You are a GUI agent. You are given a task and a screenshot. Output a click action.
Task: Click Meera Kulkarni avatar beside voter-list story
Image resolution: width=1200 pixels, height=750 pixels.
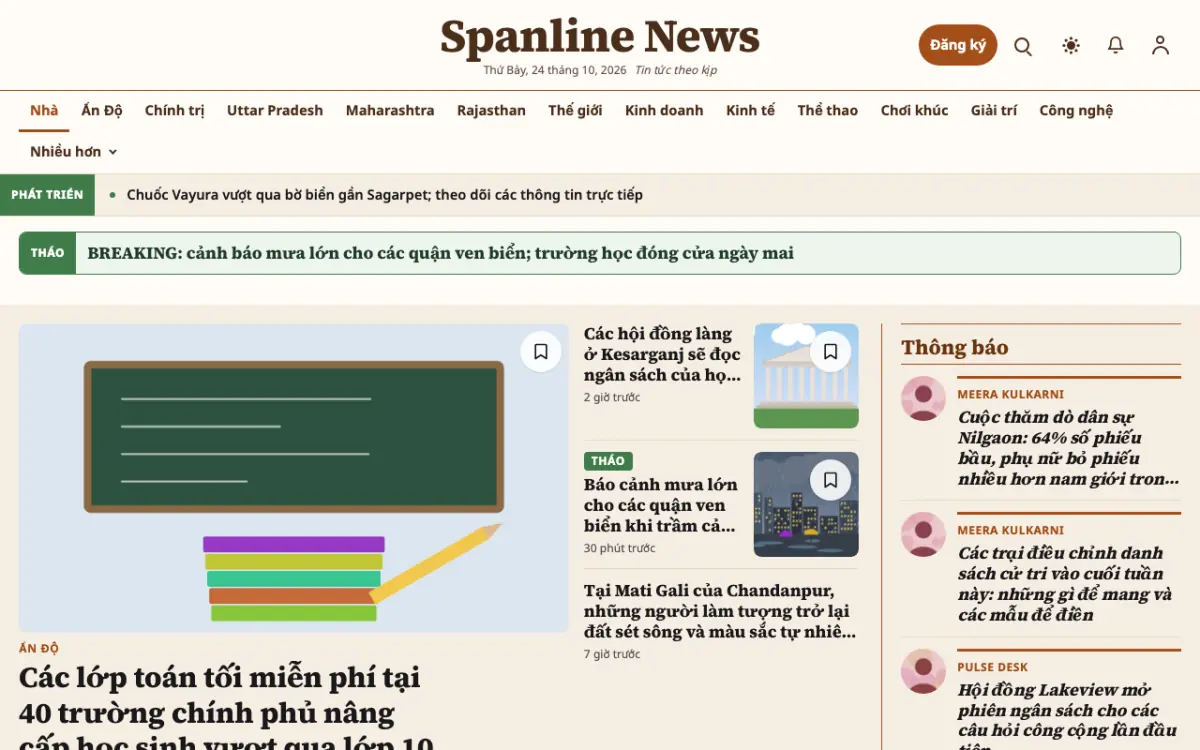(x=923, y=535)
